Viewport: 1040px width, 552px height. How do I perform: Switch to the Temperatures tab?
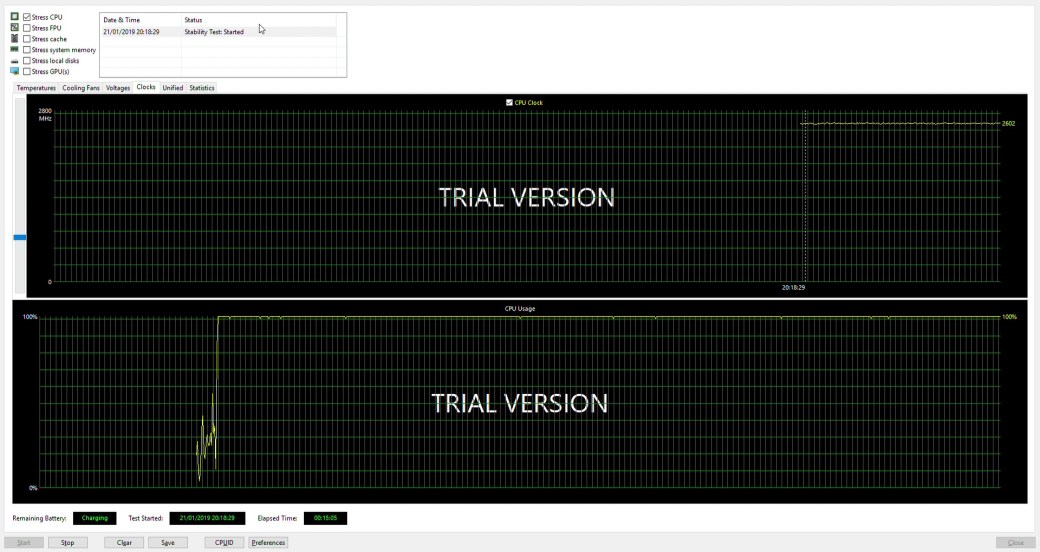tap(36, 88)
